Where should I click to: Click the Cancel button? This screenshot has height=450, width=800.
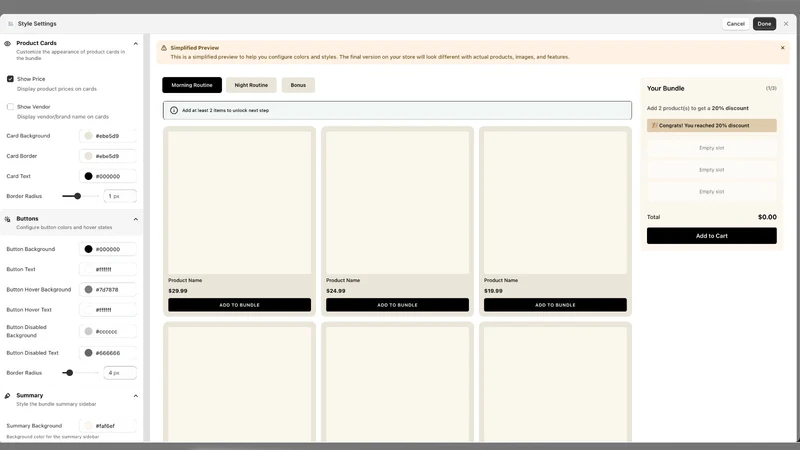coord(736,23)
